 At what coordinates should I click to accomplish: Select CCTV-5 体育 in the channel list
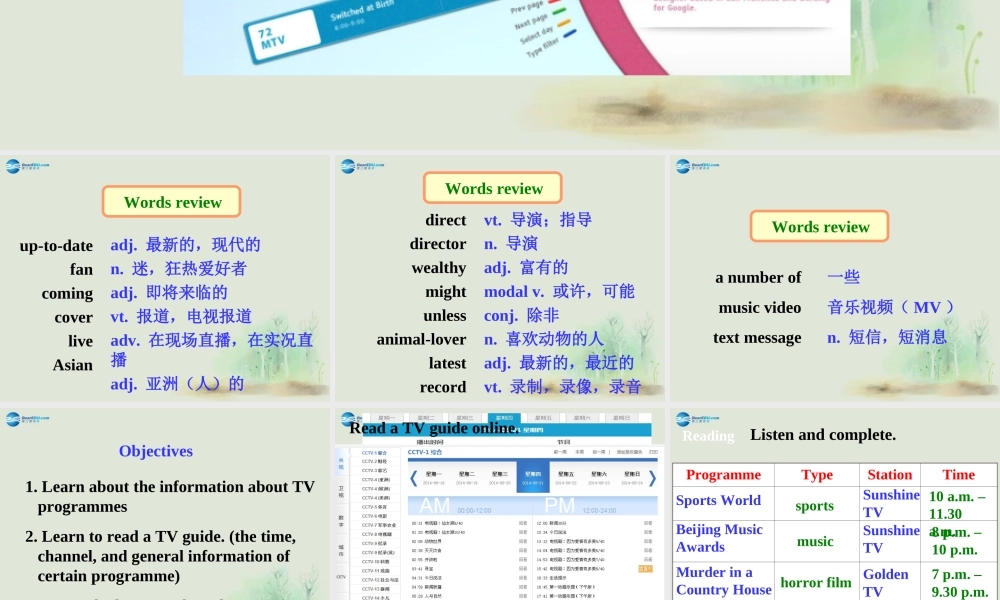[374, 507]
